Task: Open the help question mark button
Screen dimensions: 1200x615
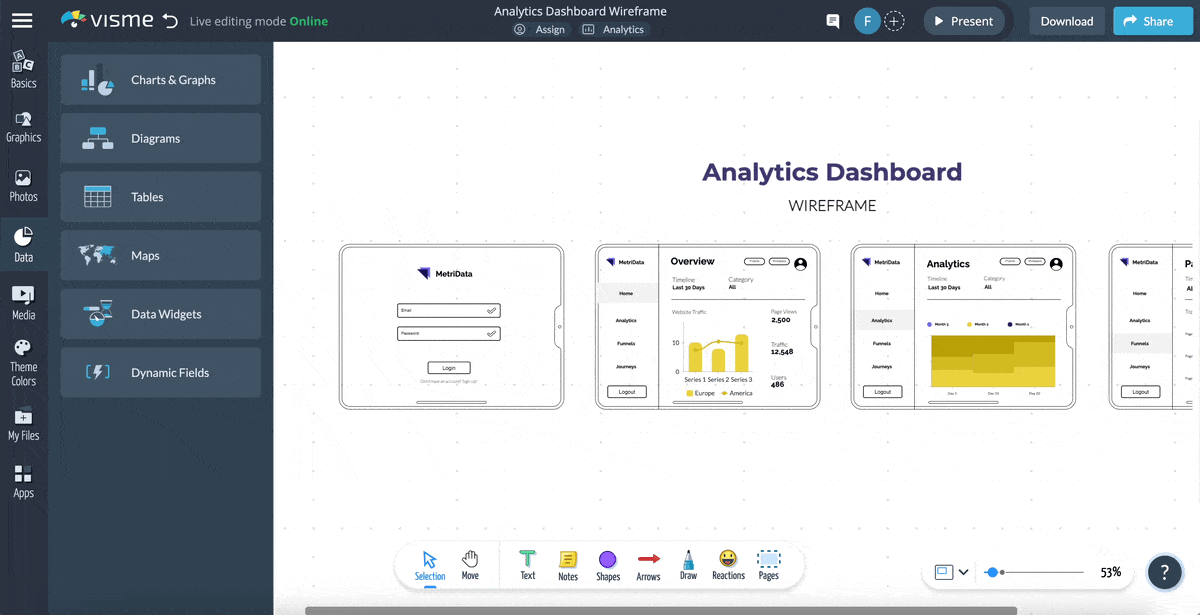Action: pos(1165,572)
